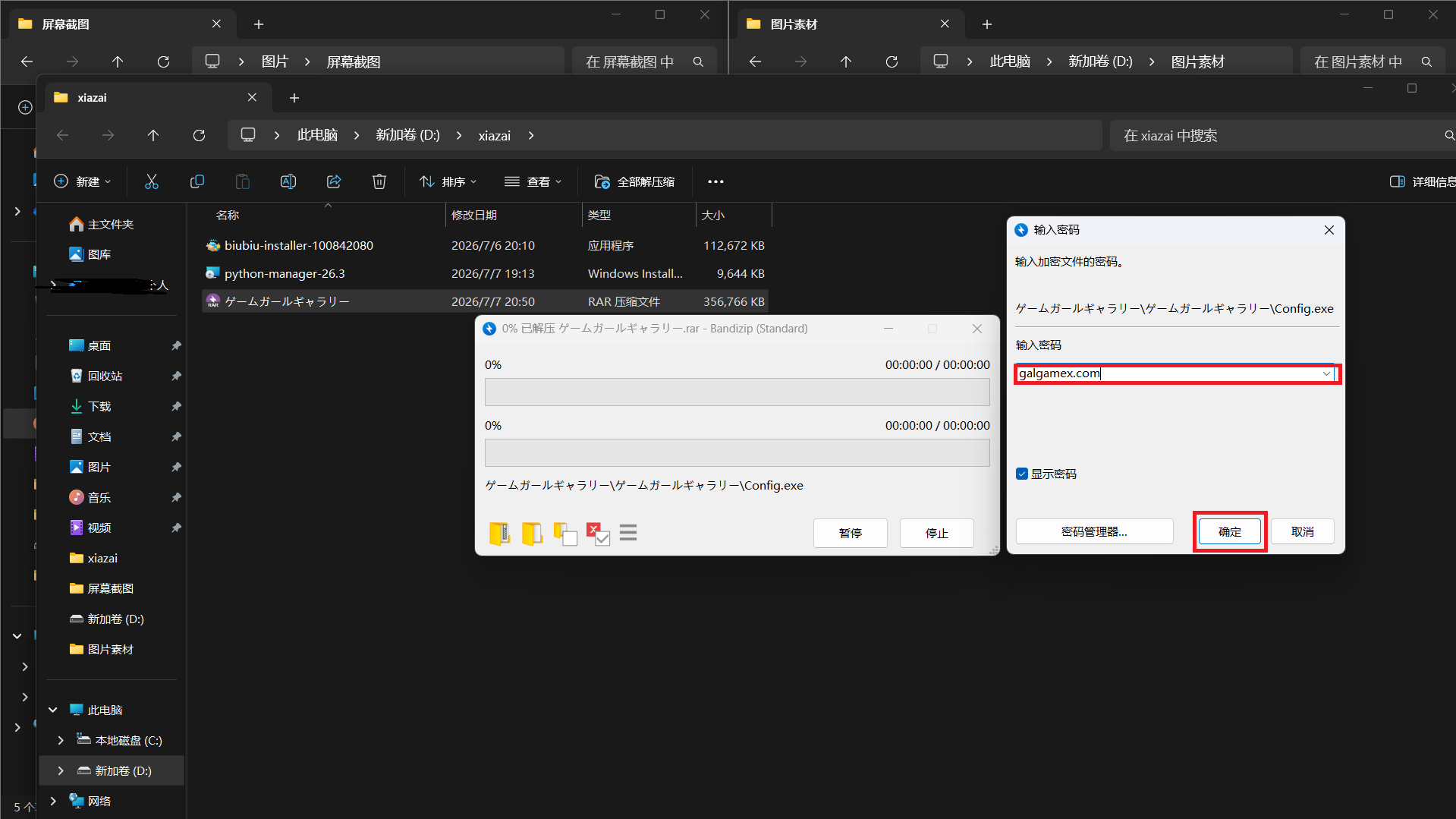Click the copy-files icon in Bandizip
This screenshot has width=1456, height=819.
[565, 534]
